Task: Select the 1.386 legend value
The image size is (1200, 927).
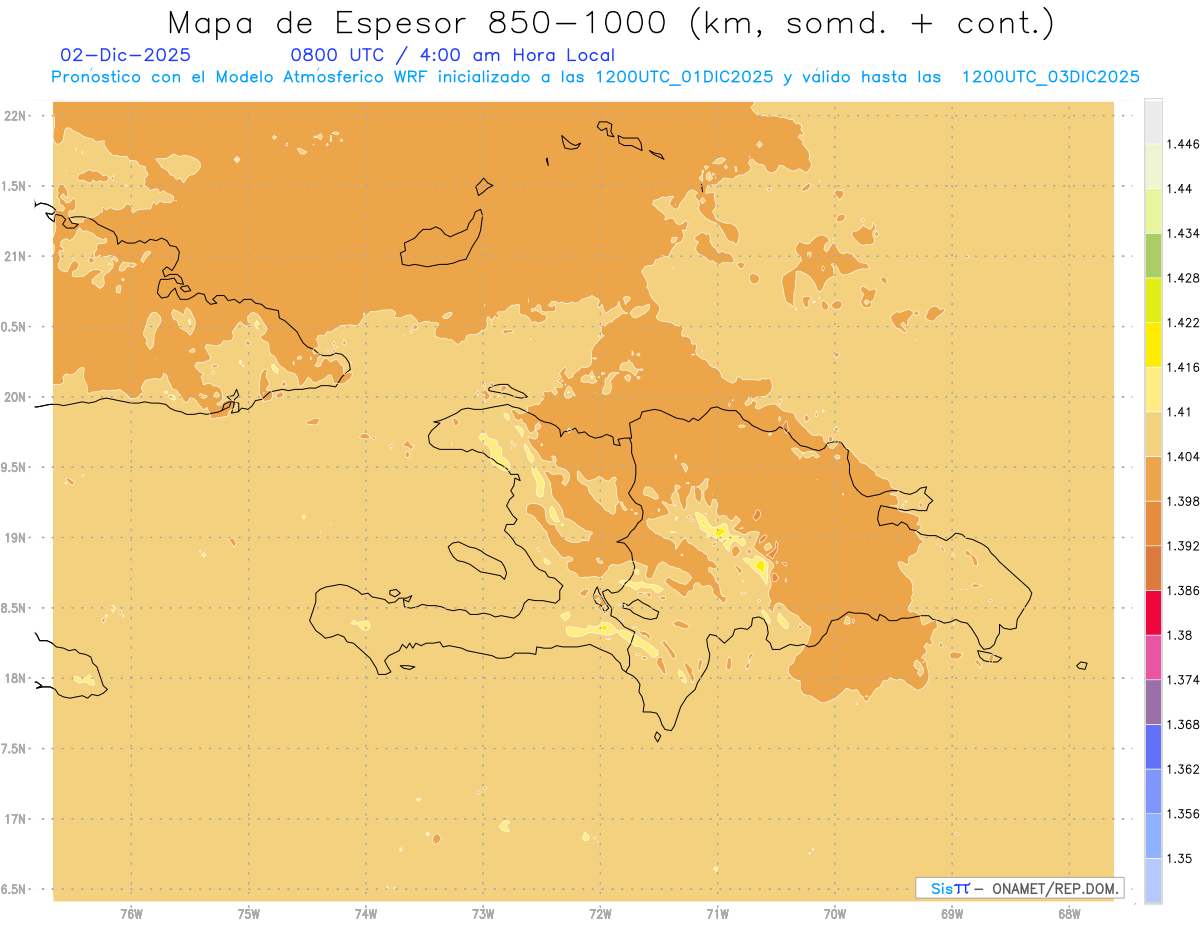Action: click(x=1183, y=590)
